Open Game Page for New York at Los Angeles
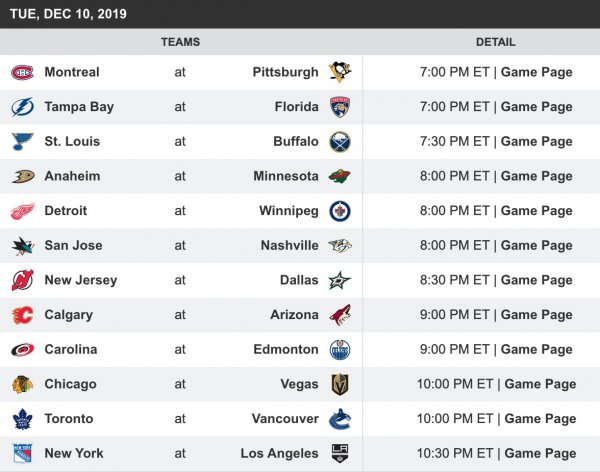The width and height of the screenshot is (600, 472). click(540, 453)
